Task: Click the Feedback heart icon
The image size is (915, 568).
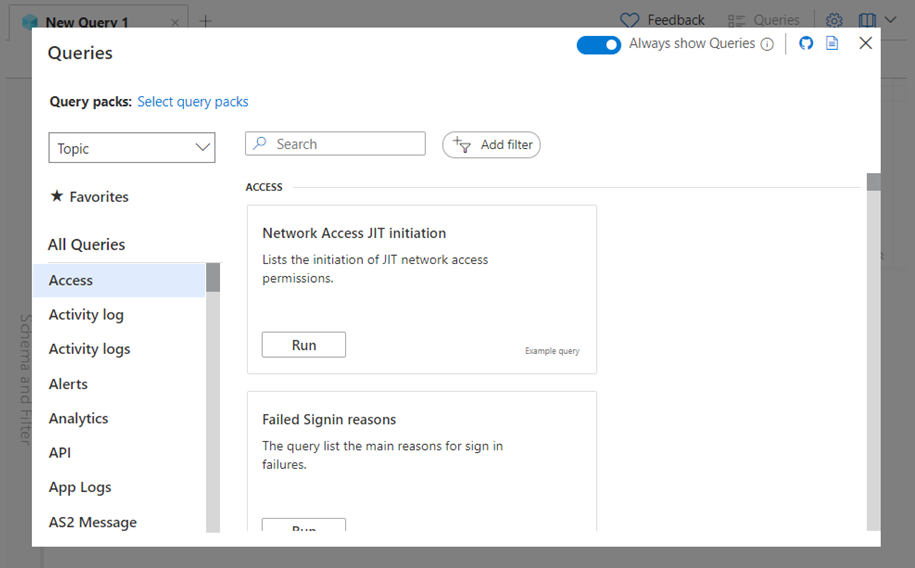Action: (x=629, y=20)
